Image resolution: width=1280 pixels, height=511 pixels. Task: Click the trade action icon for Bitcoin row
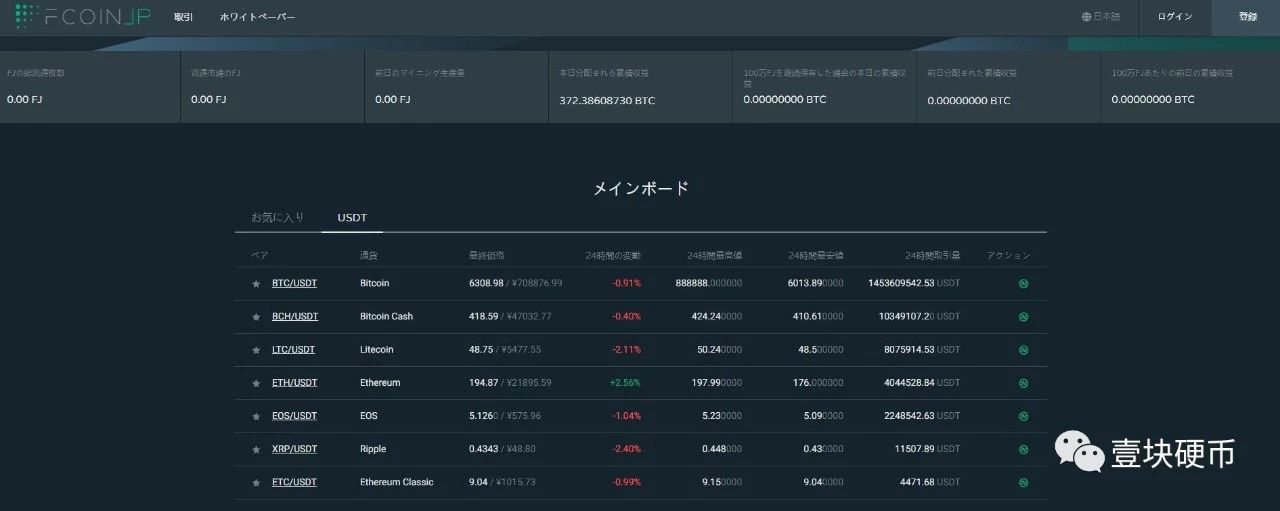click(x=1023, y=283)
